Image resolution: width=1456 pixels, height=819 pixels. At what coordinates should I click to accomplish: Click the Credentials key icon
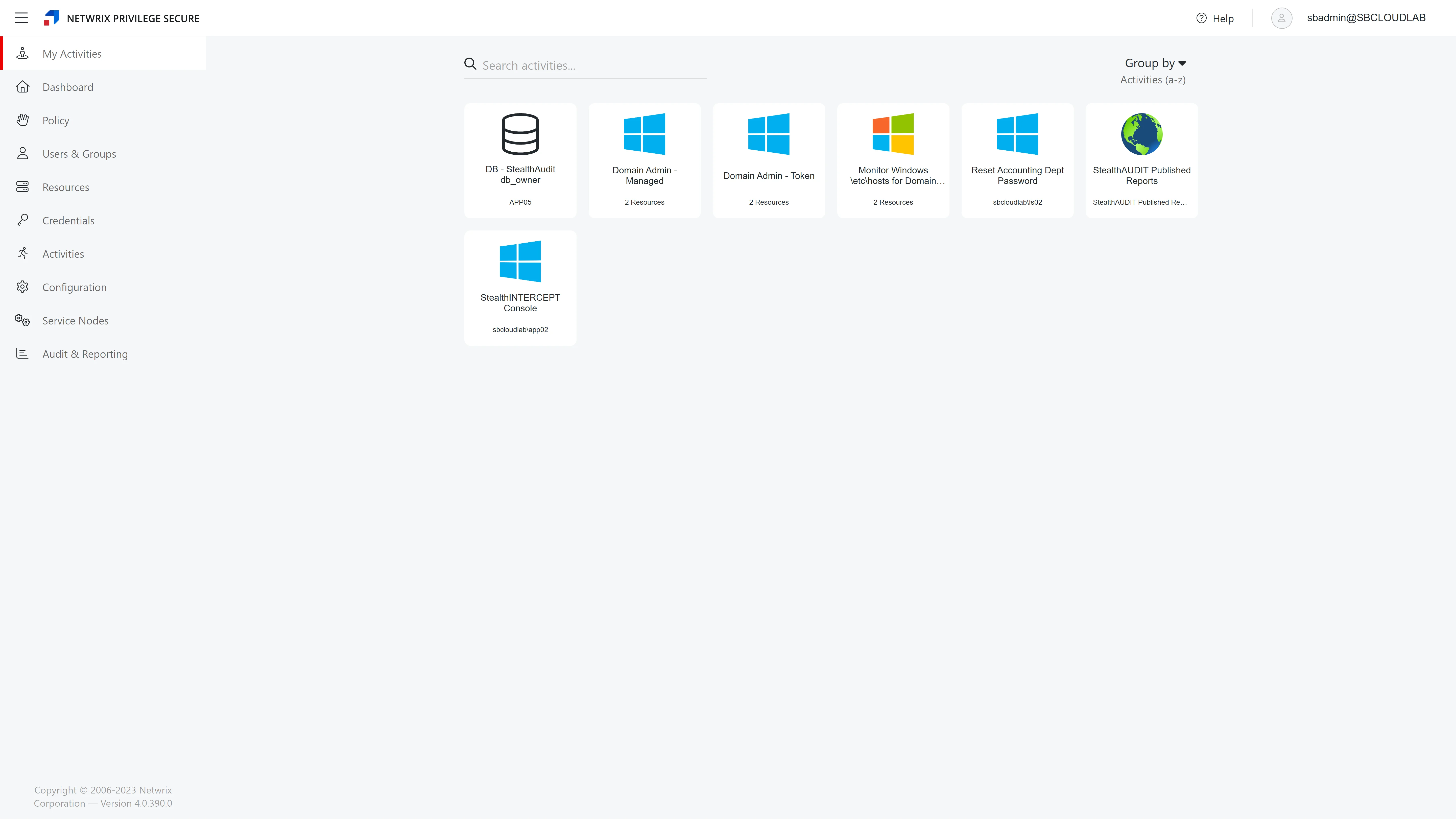(22, 220)
